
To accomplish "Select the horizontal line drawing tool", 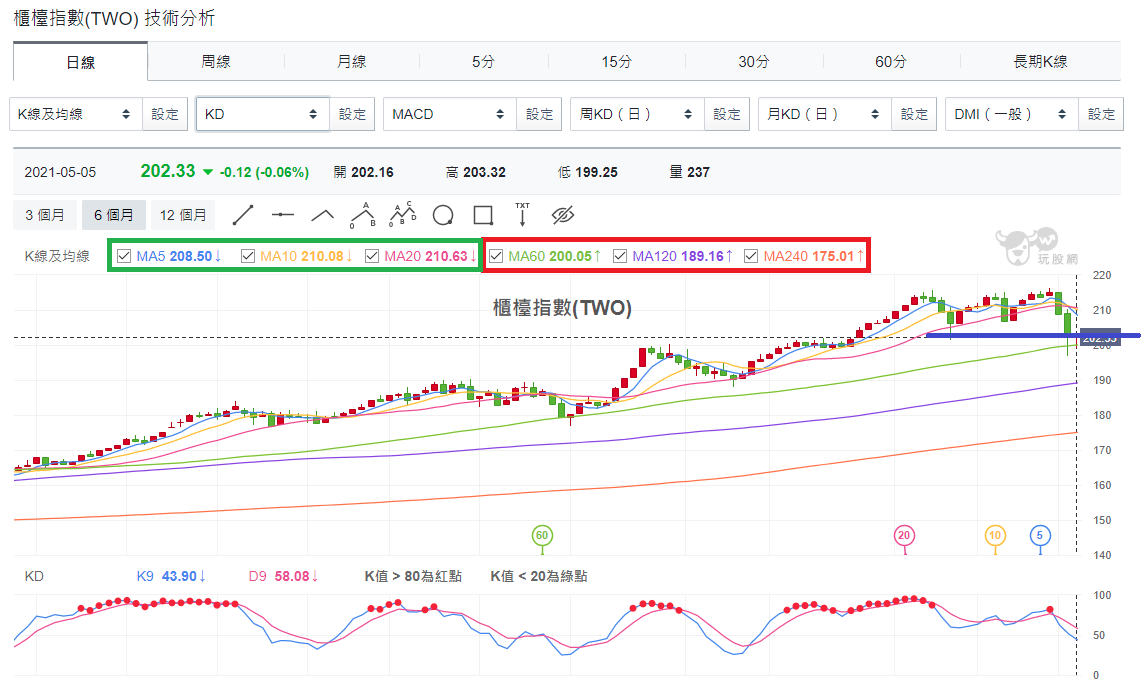I will [282, 215].
